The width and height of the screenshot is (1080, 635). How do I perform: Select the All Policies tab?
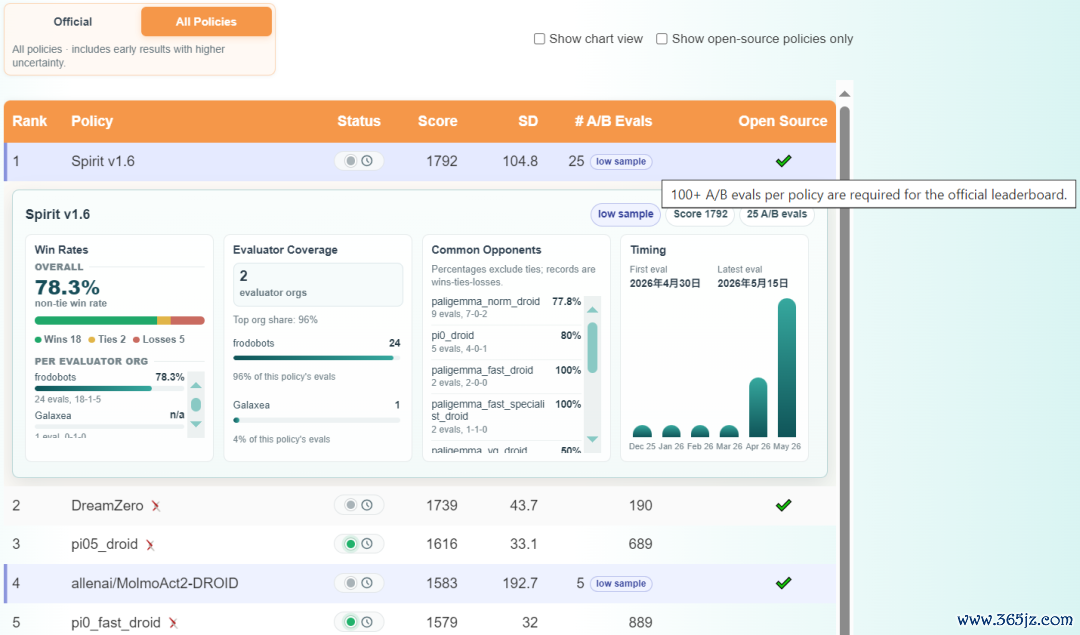click(206, 21)
